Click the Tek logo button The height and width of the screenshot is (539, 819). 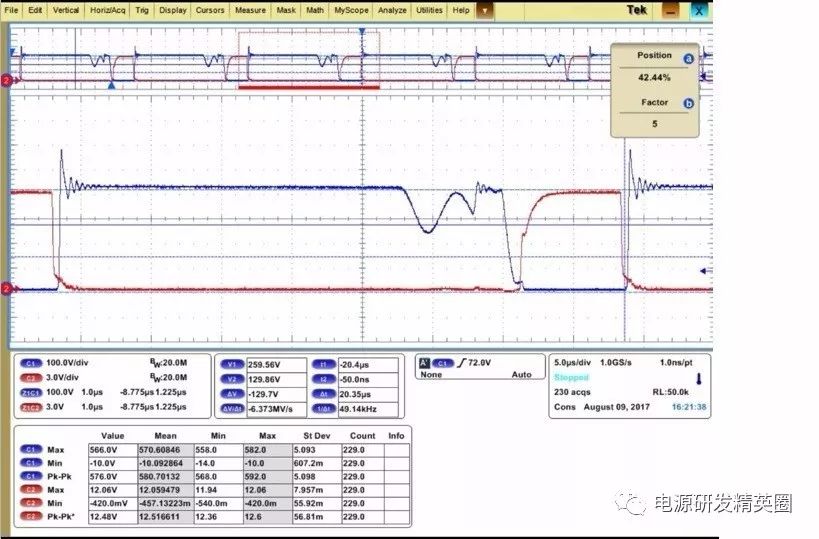coord(637,10)
